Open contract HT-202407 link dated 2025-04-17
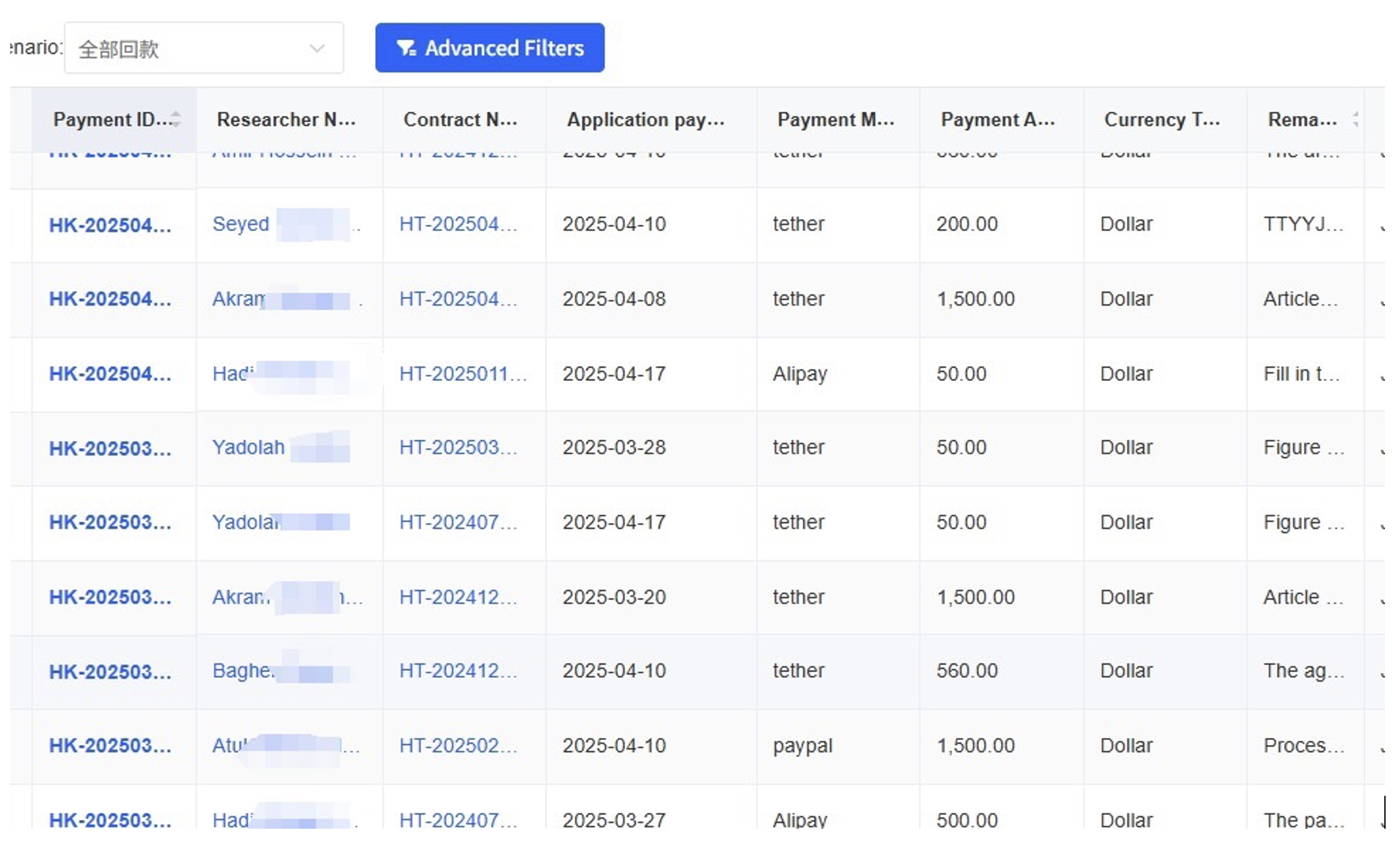 pos(458,522)
